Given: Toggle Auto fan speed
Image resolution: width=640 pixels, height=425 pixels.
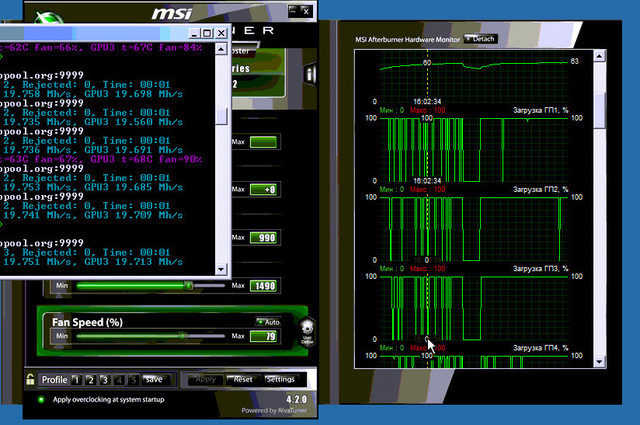Looking at the screenshot, I should point(268,322).
